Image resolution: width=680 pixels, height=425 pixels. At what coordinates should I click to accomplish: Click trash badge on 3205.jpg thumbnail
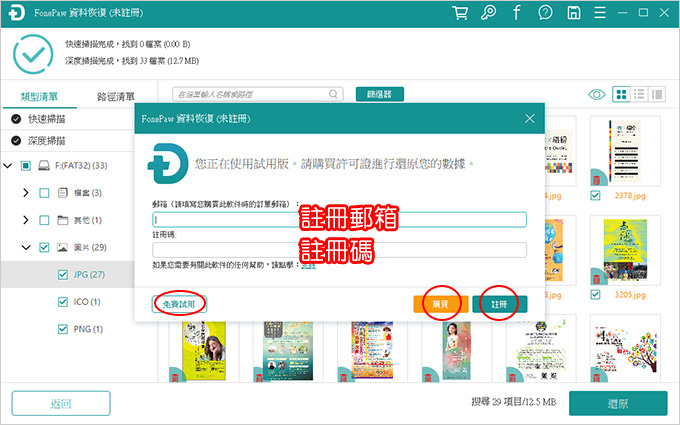597,278
